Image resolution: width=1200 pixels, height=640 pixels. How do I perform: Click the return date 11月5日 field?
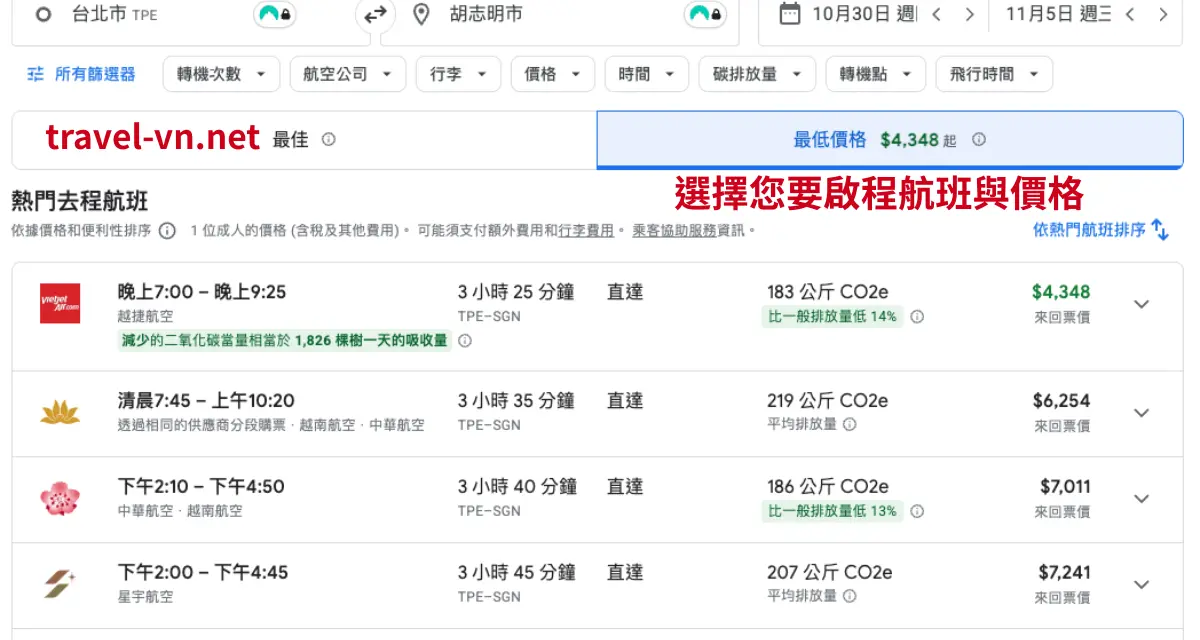click(x=1059, y=14)
